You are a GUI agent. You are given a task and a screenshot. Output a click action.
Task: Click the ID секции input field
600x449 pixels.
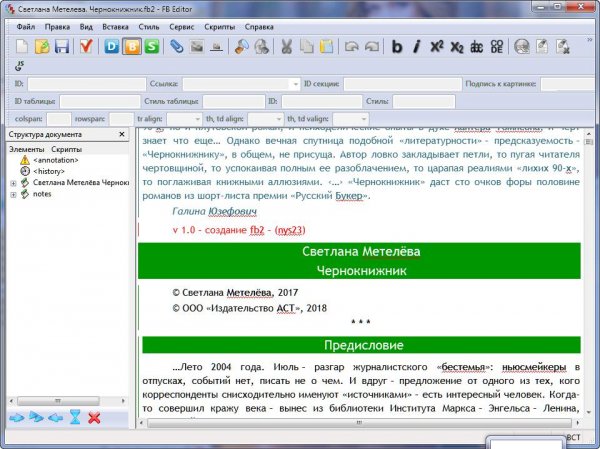[403, 84]
